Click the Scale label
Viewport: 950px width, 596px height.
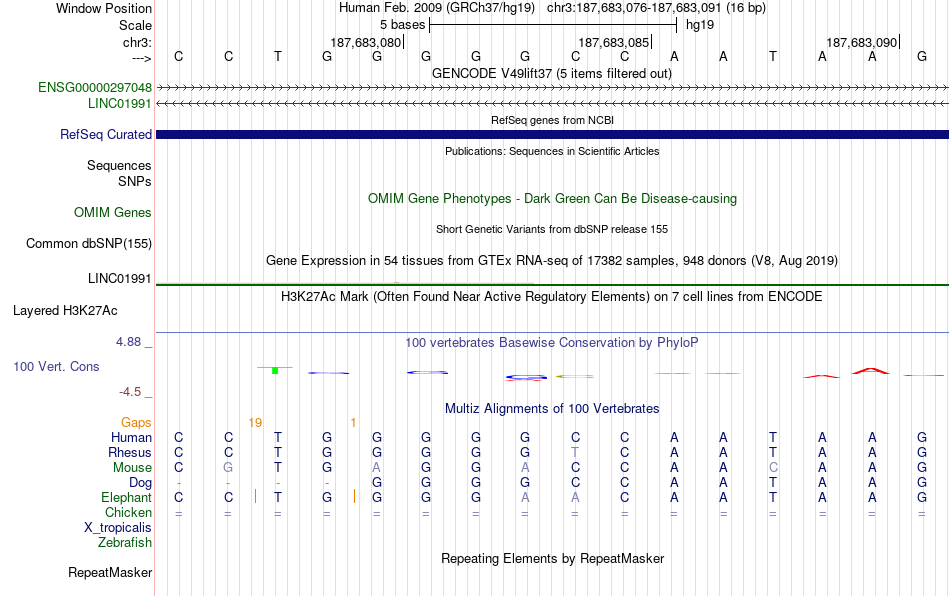135,25
